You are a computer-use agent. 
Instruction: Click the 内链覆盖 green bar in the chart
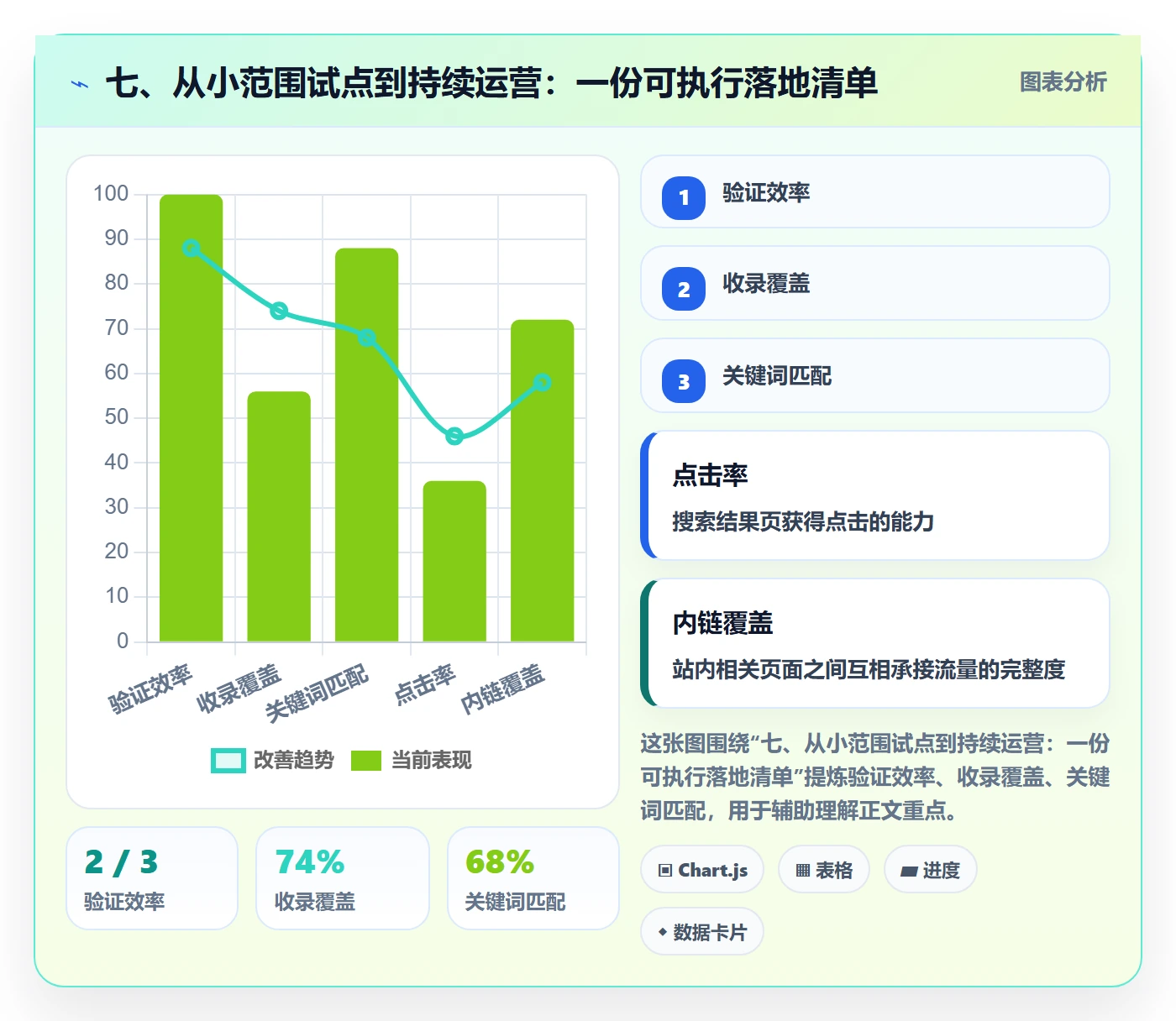(x=543, y=481)
